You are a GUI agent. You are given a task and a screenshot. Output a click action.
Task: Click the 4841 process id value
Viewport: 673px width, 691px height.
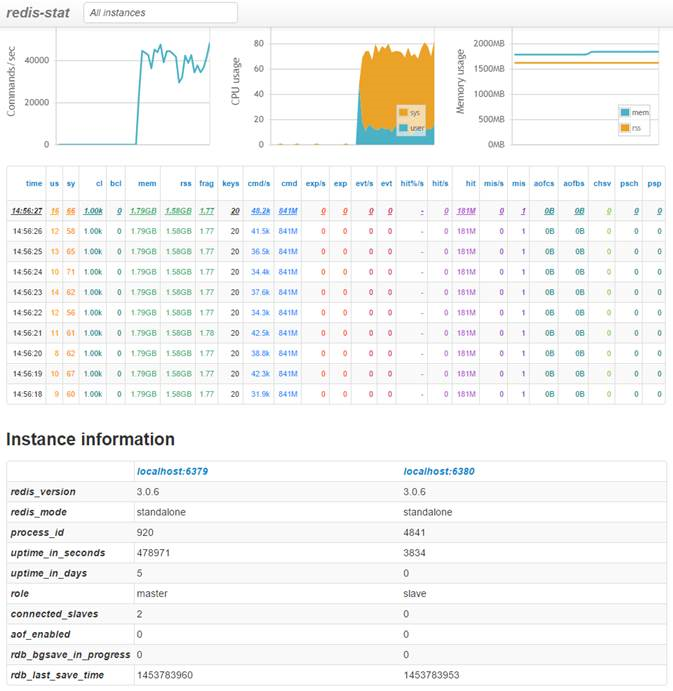414,532
